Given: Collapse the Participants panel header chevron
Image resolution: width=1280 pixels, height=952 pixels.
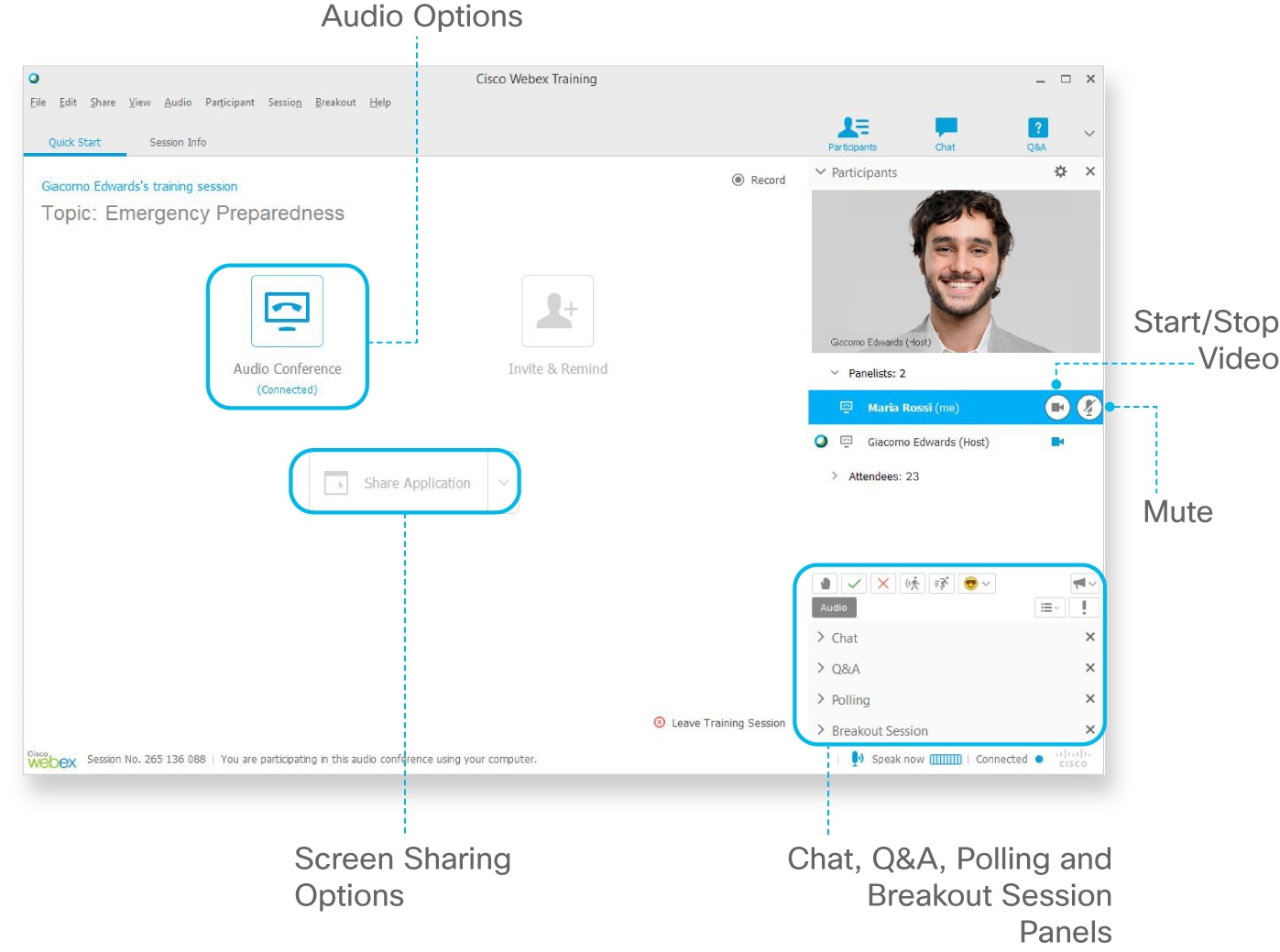Looking at the screenshot, I should coord(821,172).
